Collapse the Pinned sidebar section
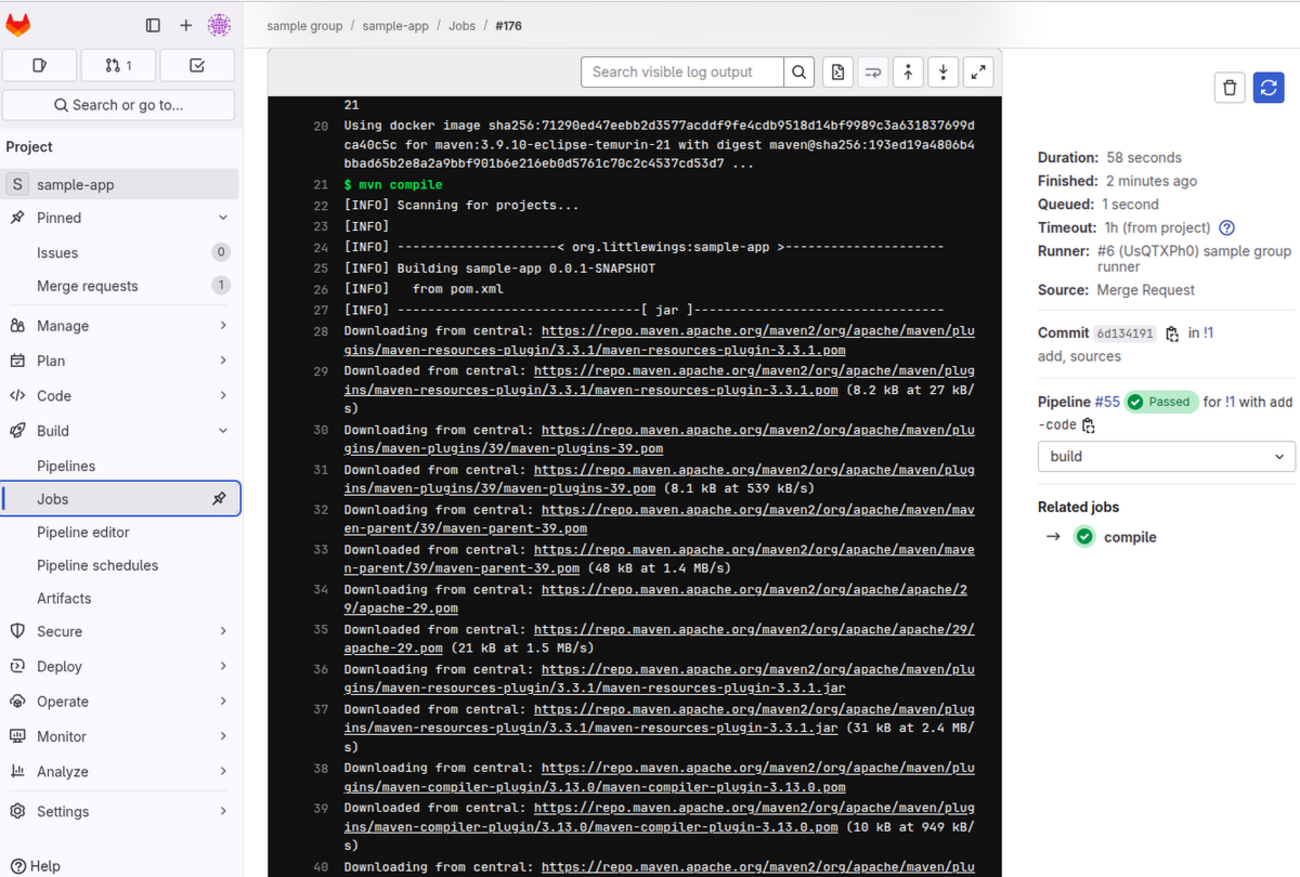The width and height of the screenshot is (1300, 877). click(222, 218)
